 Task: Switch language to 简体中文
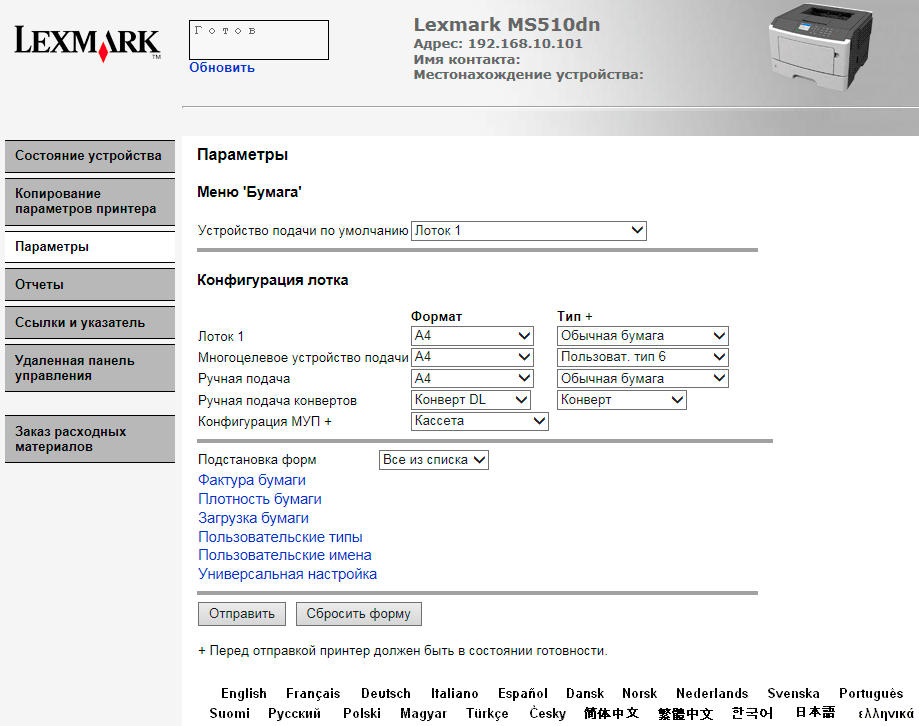coord(611,713)
